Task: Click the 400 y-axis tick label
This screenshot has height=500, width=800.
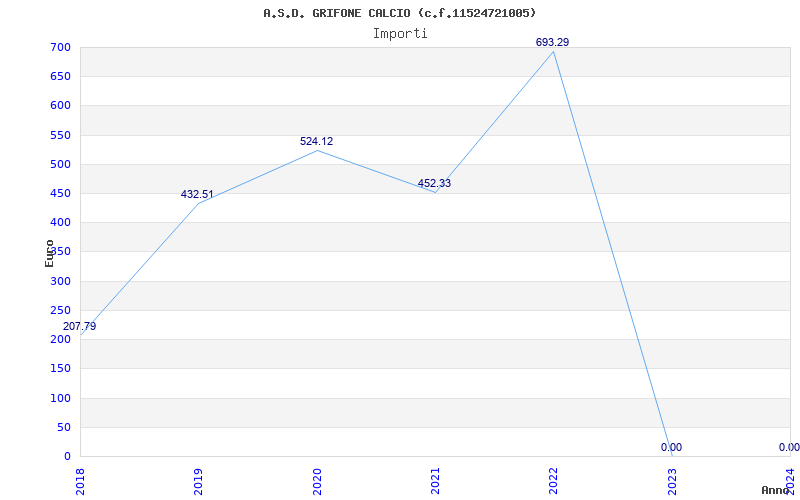Action: click(x=60, y=222)
